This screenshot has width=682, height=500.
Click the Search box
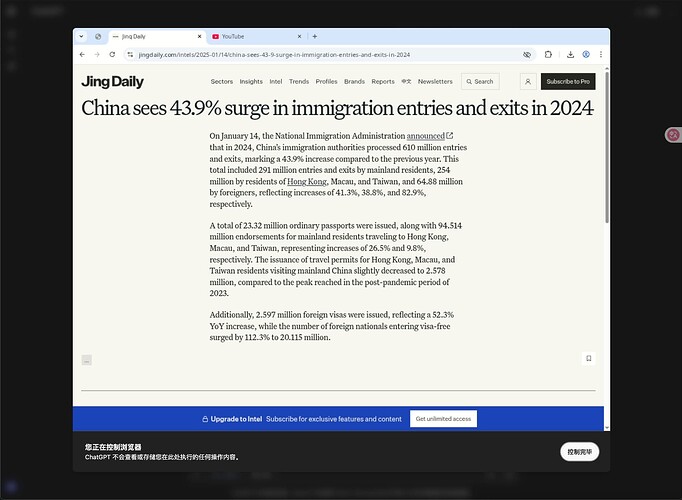tap(480, 82)
